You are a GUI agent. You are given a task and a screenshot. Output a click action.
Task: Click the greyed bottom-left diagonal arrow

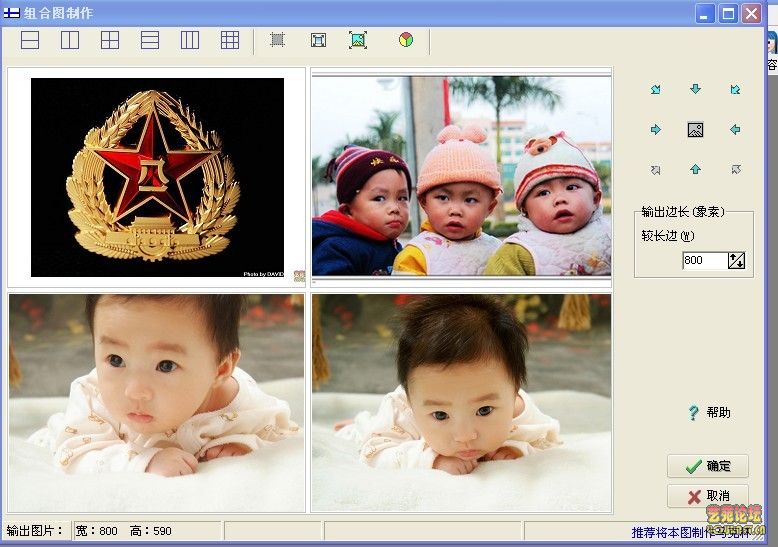655,170
